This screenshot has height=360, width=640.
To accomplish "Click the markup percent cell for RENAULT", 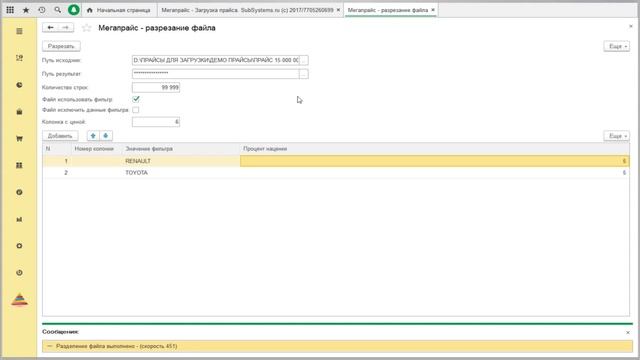I will [x=435, y=161].
